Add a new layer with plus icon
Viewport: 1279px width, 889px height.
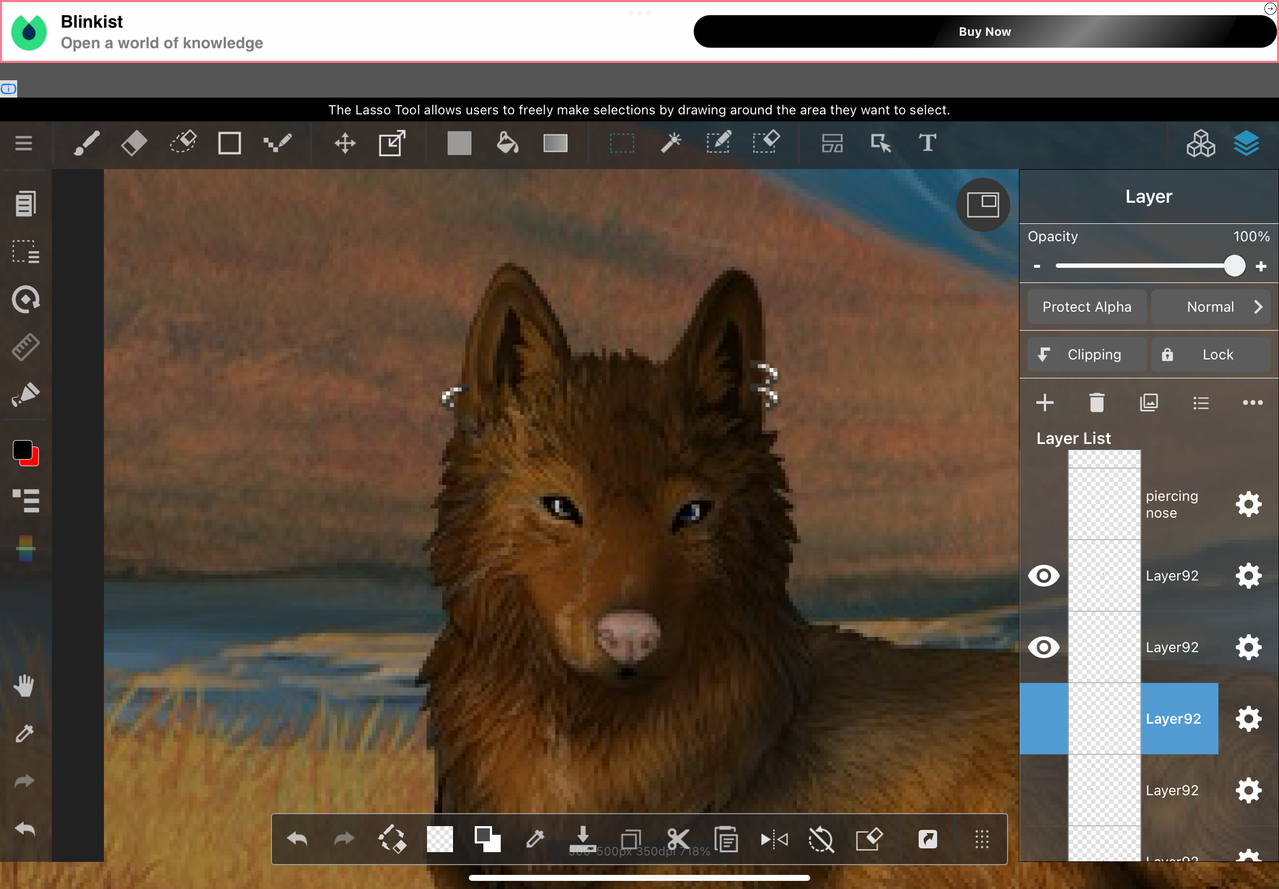tap(1045, 402)
